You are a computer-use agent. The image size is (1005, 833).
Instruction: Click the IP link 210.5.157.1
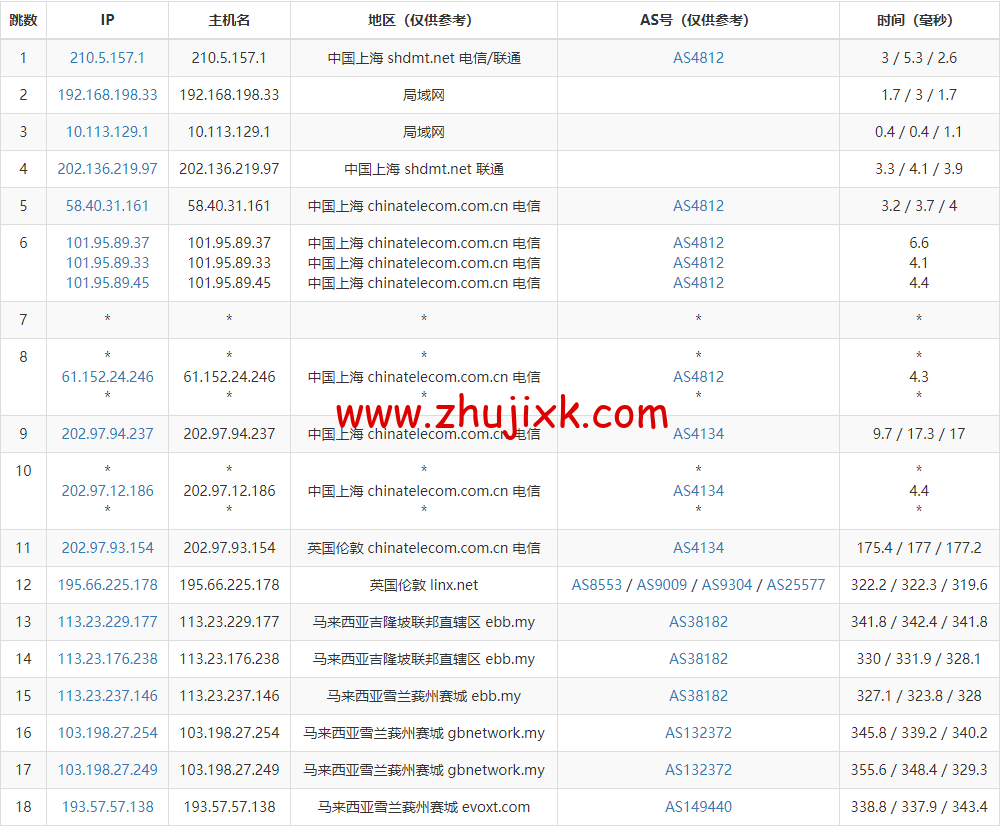click(107, 57)
